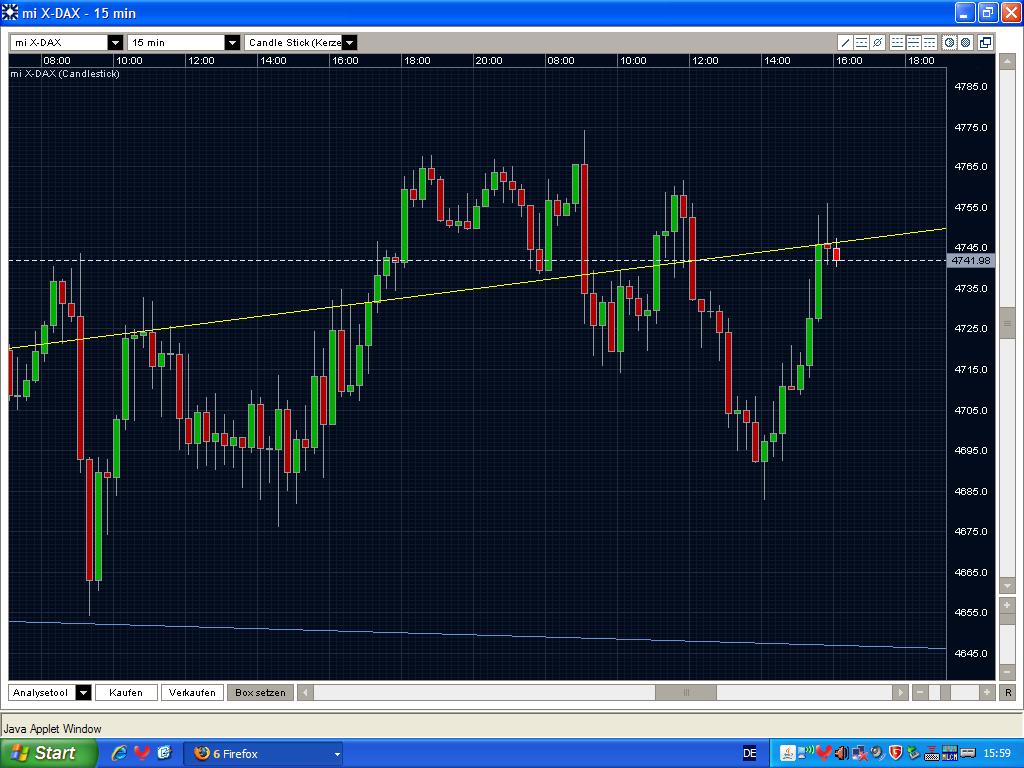The image size is (1024, 768).
Task: Click the keyboard tray icon
Action: (931, 753)
